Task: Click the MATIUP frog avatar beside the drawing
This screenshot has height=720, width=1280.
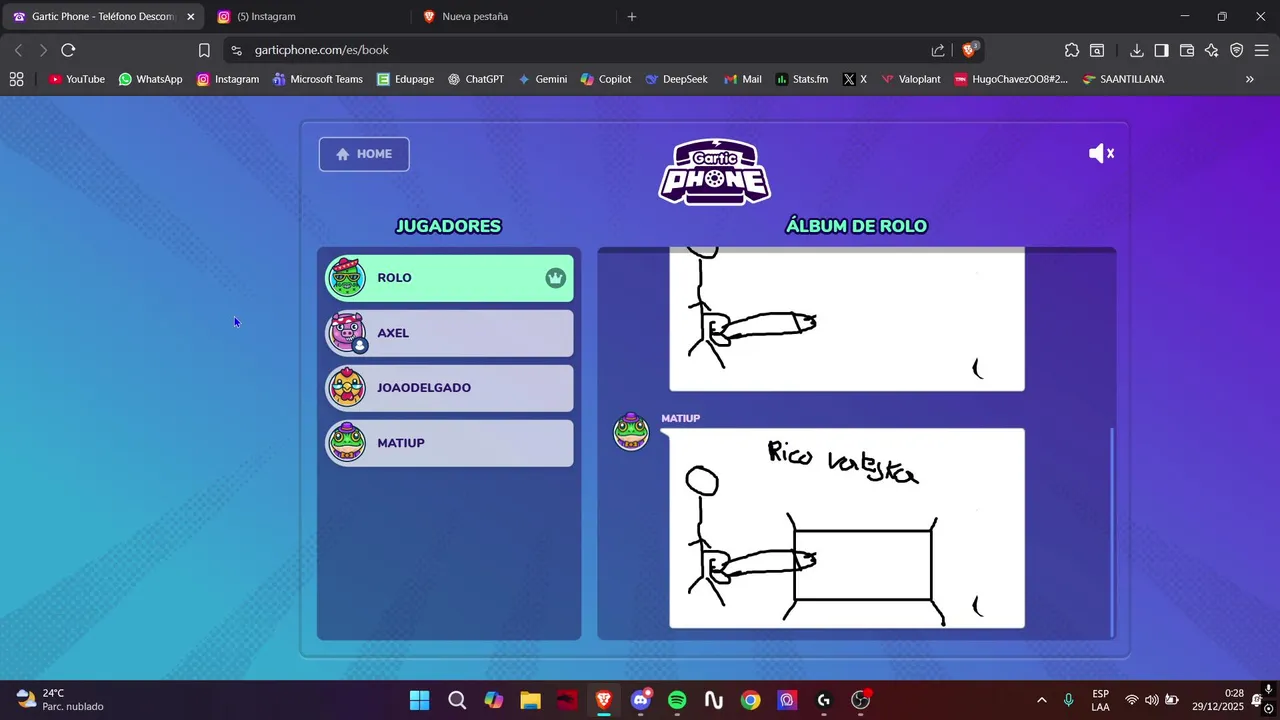Action: 631,431
